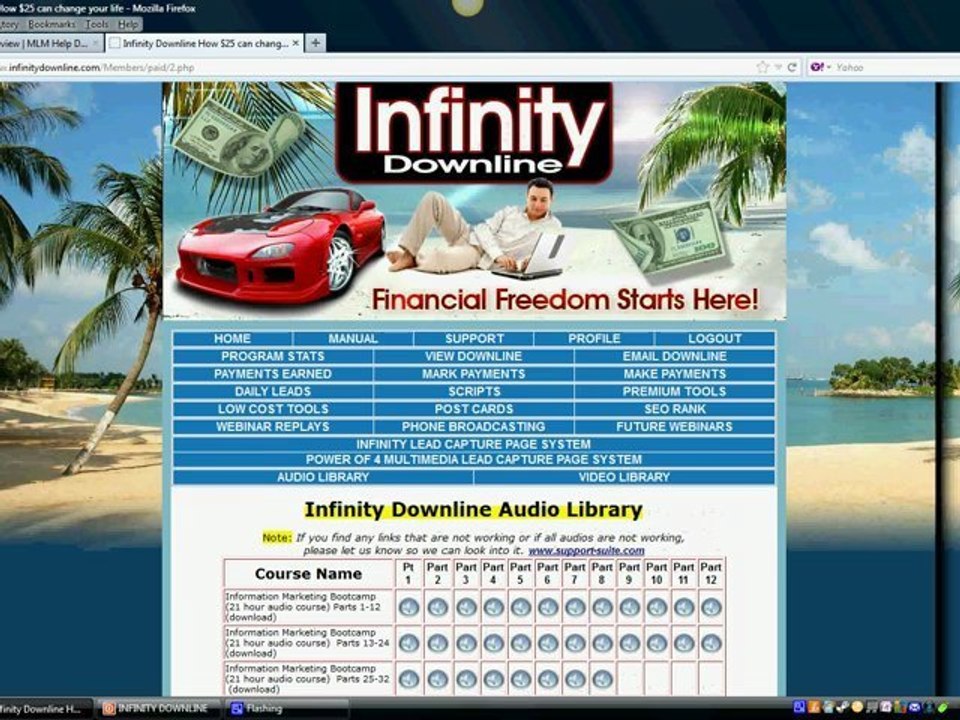Open DAILY LEADS

[x=273, y=392]
